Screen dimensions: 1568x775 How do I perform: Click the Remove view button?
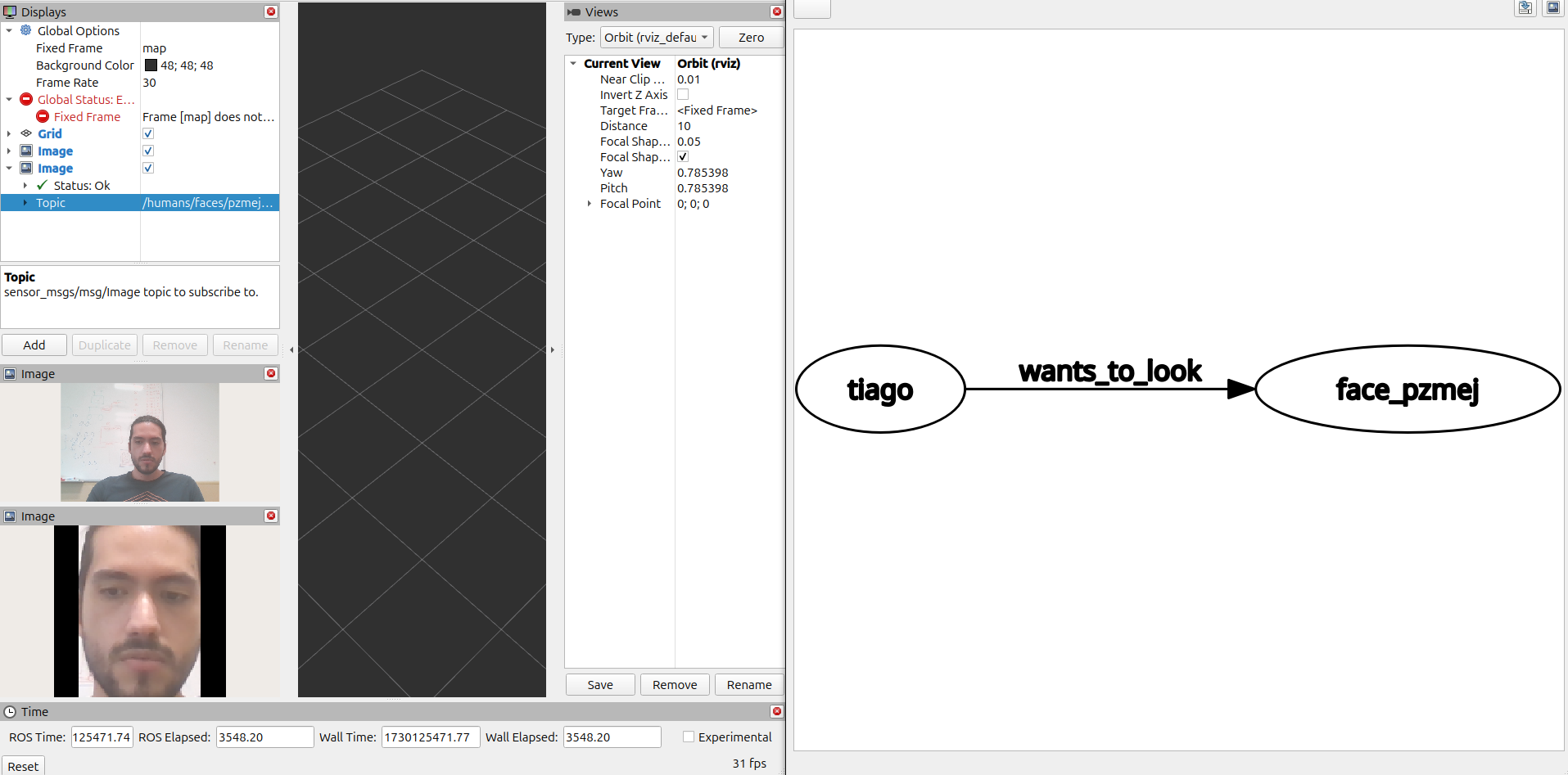(x=675, y=684)
